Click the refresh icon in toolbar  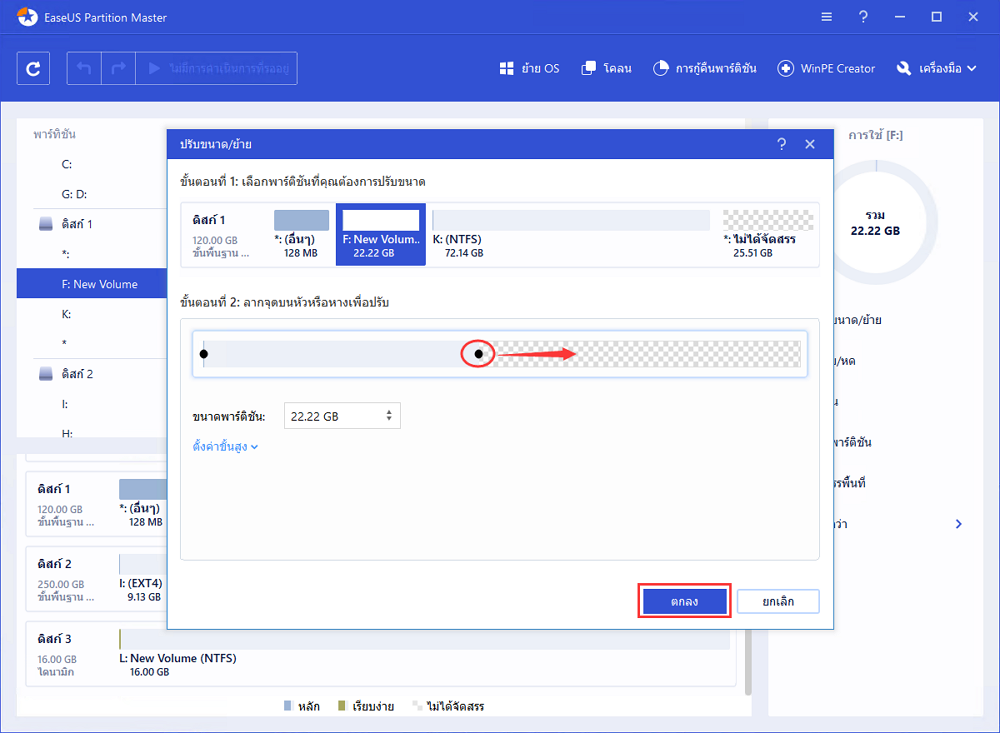click(x=33, y=68)
